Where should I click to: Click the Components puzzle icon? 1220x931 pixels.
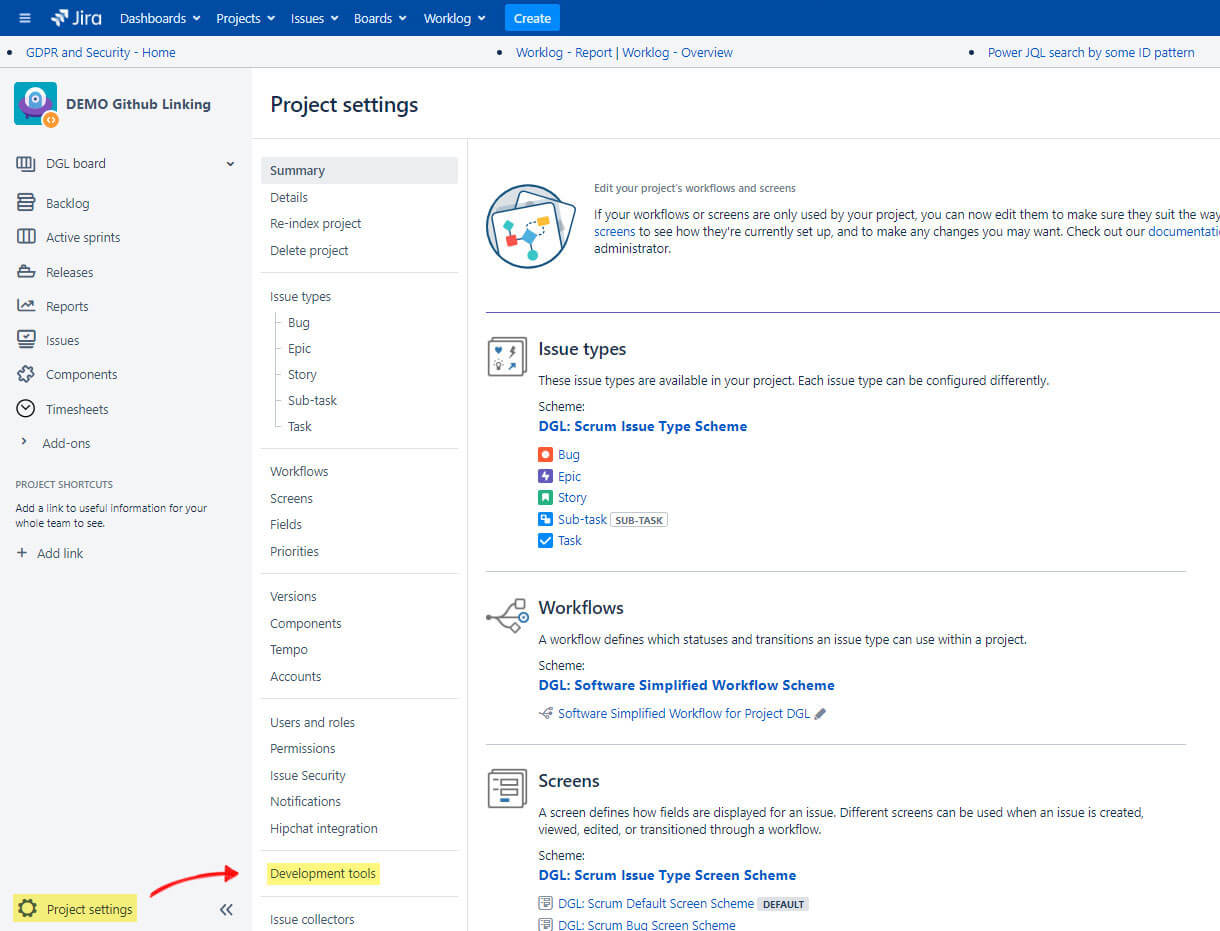(x=26, y=374)
